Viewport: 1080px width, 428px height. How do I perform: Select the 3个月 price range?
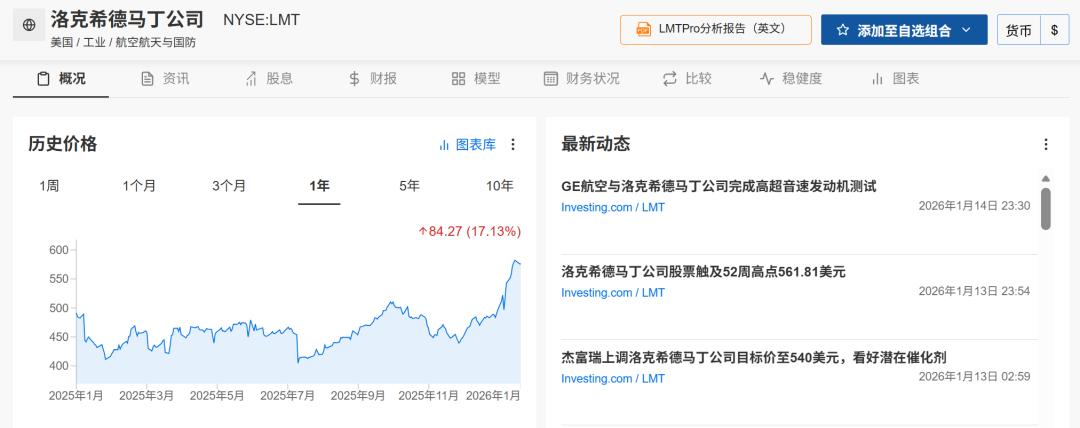(229, 185)
